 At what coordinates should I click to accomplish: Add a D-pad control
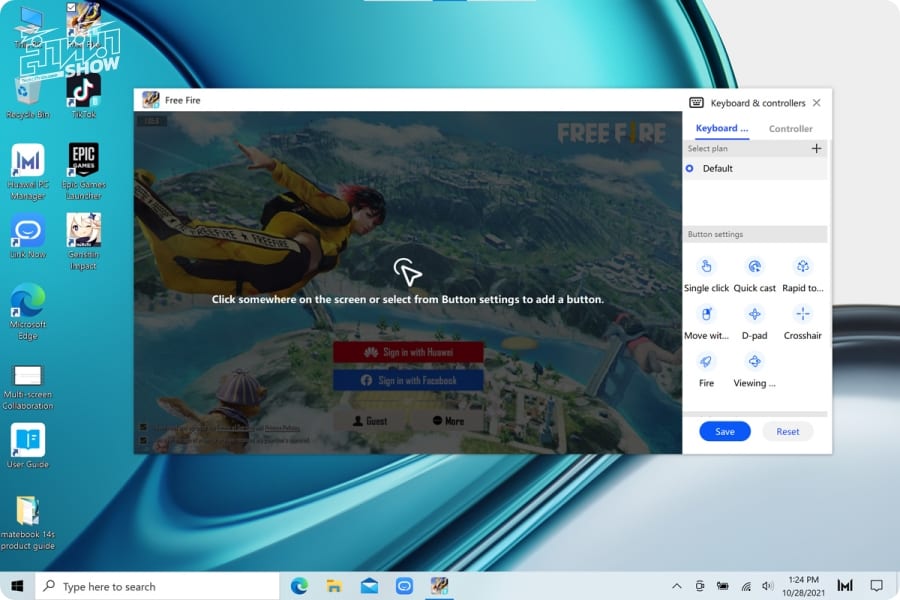click(x=754, y=322)
